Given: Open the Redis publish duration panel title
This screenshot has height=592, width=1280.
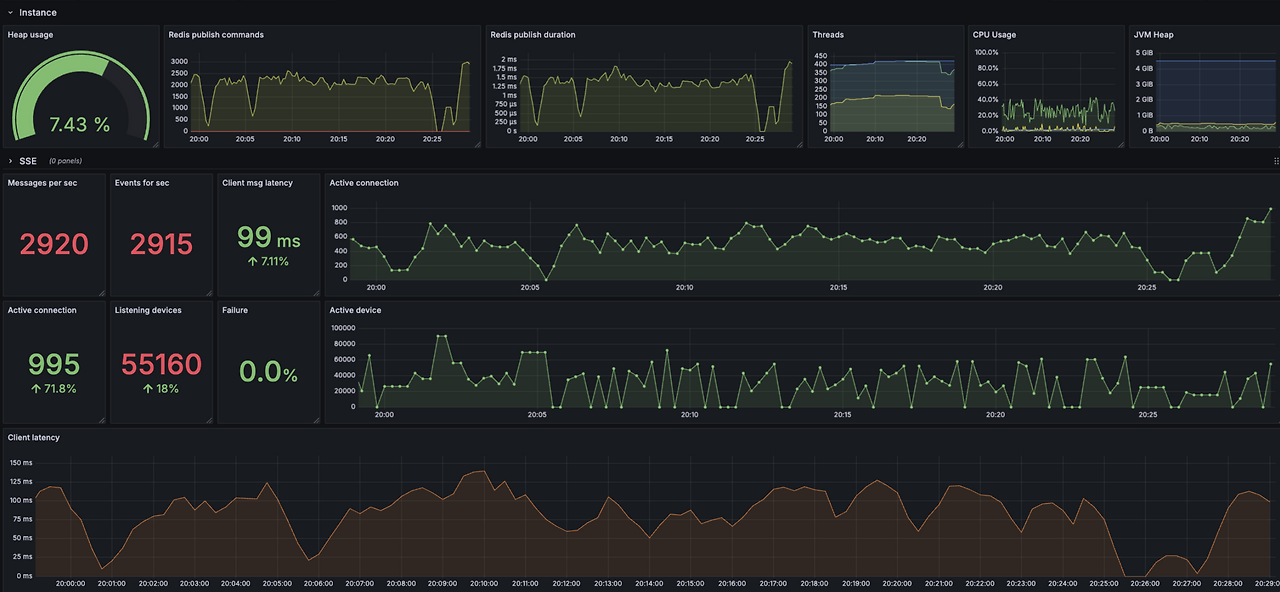Looking at the screenshot, I should pyautogui.click(x=533, y=35).
